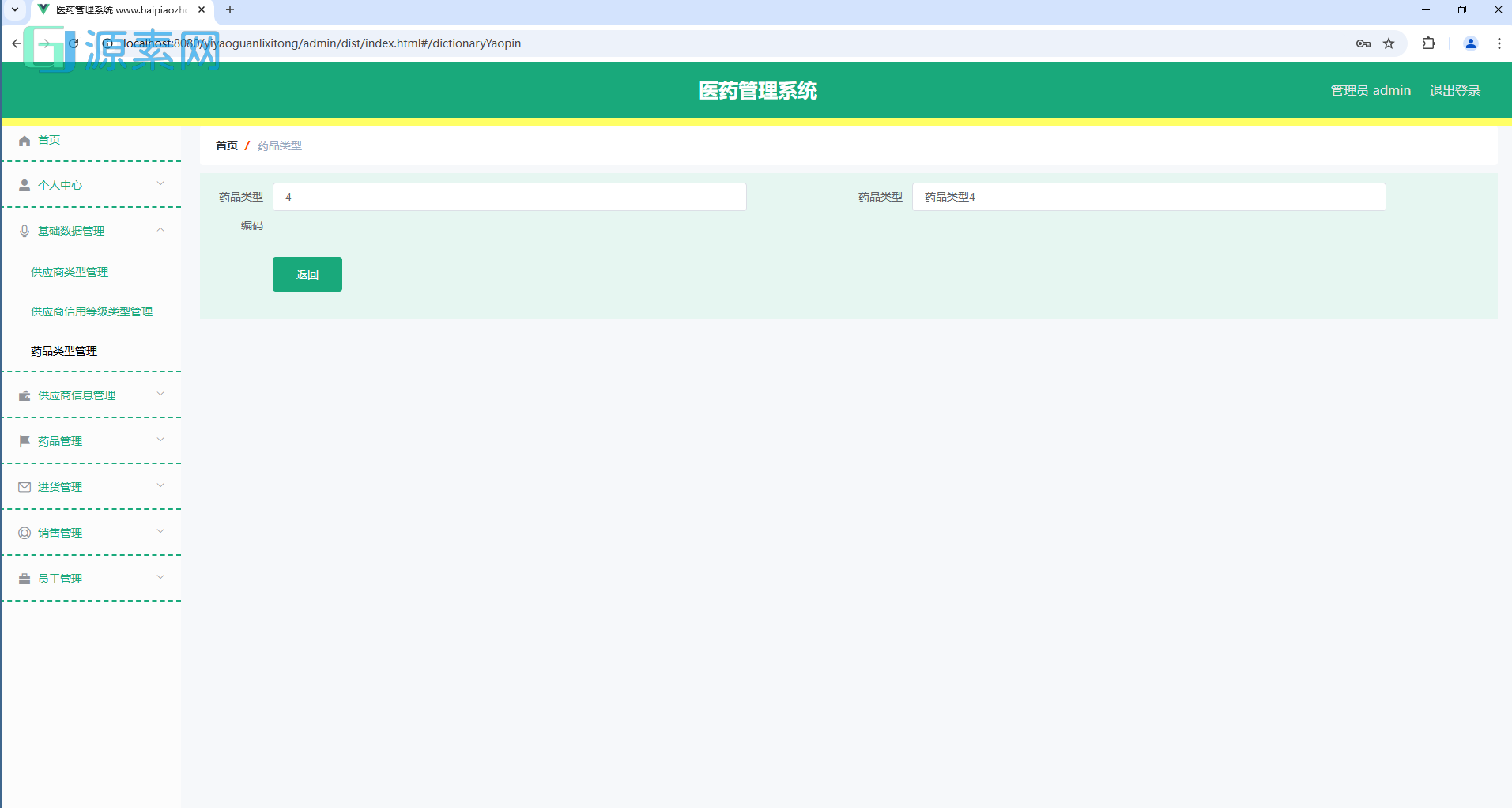Click the compass icon beside 销售管理
Viewport: 1512px width, 808px height.
coord(25,532)
